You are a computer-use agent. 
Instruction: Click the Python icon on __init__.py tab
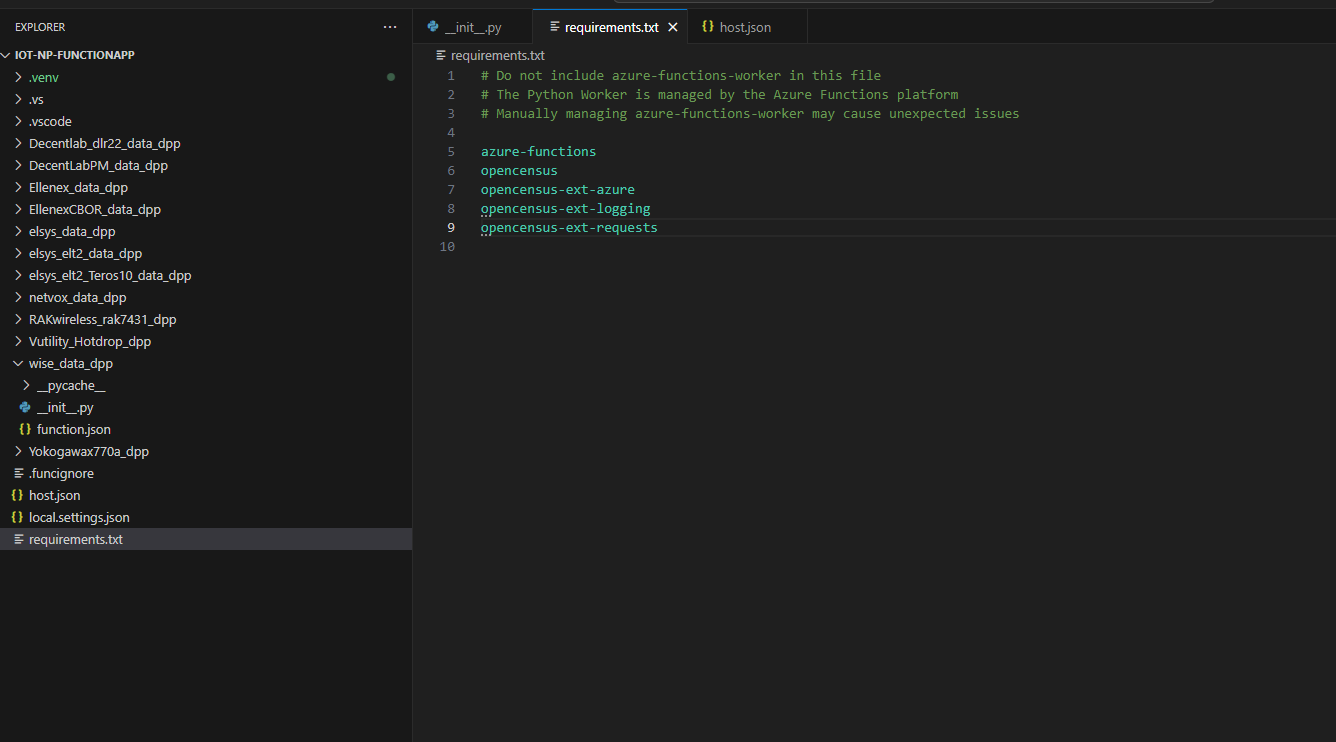(x=433, y=27)
